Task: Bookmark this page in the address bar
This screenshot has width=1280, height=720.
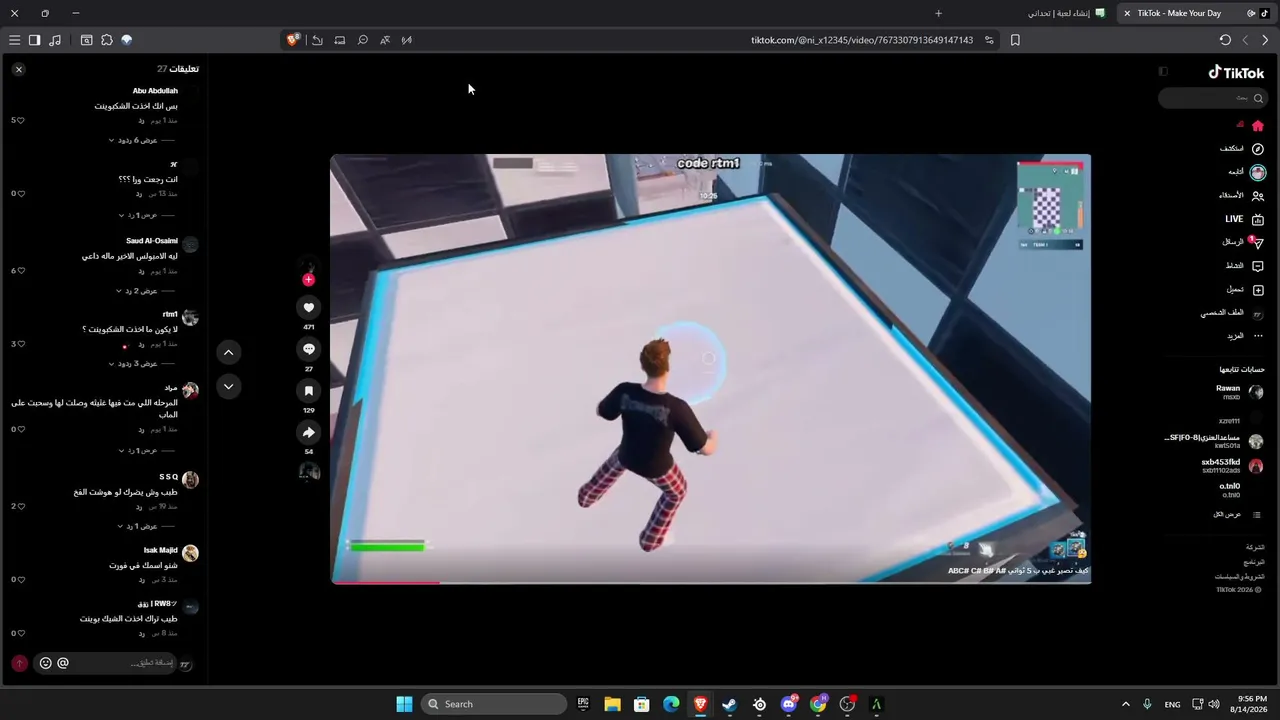Action: pyautogui.click(x=1015, y=40)
